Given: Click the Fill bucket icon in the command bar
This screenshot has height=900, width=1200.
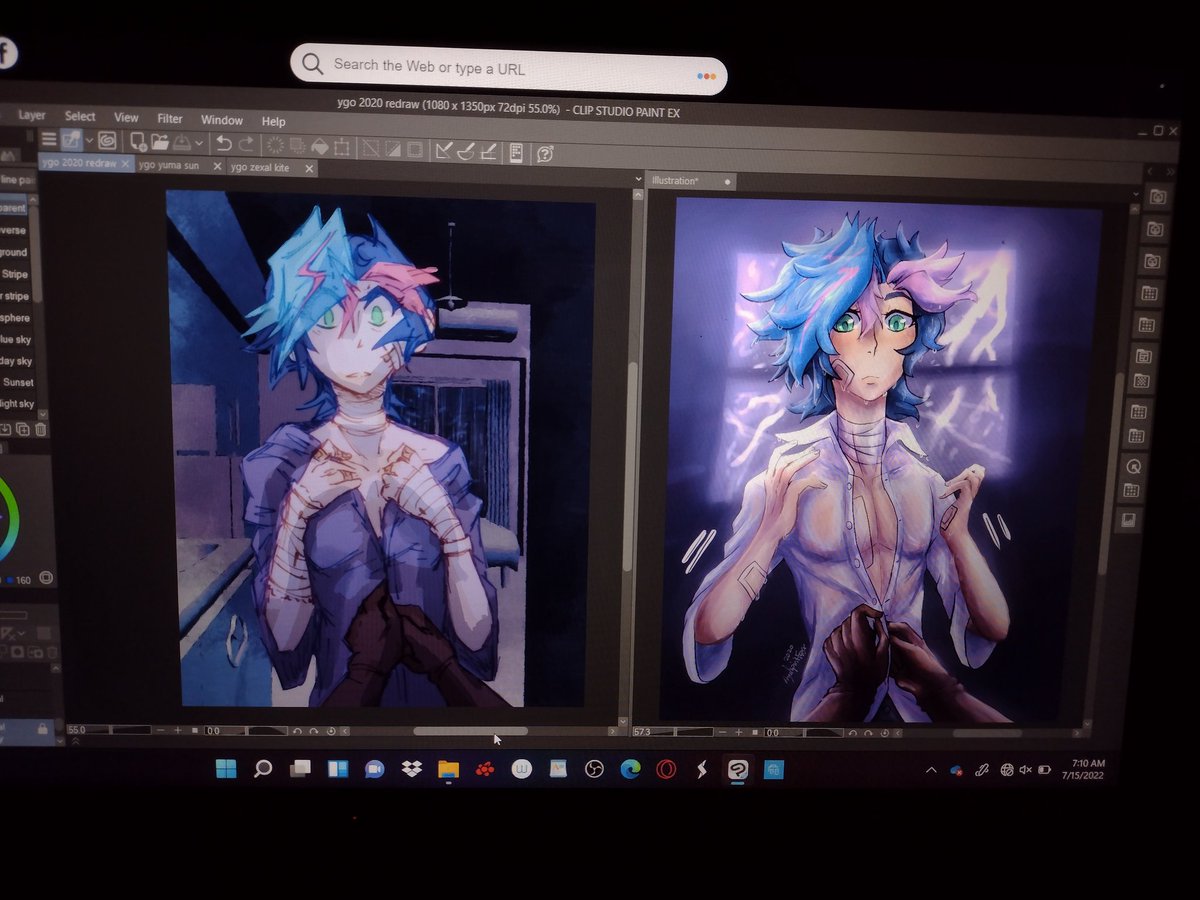Looking at the screenshot, I should pyautogui.click(x=320, y=147).
